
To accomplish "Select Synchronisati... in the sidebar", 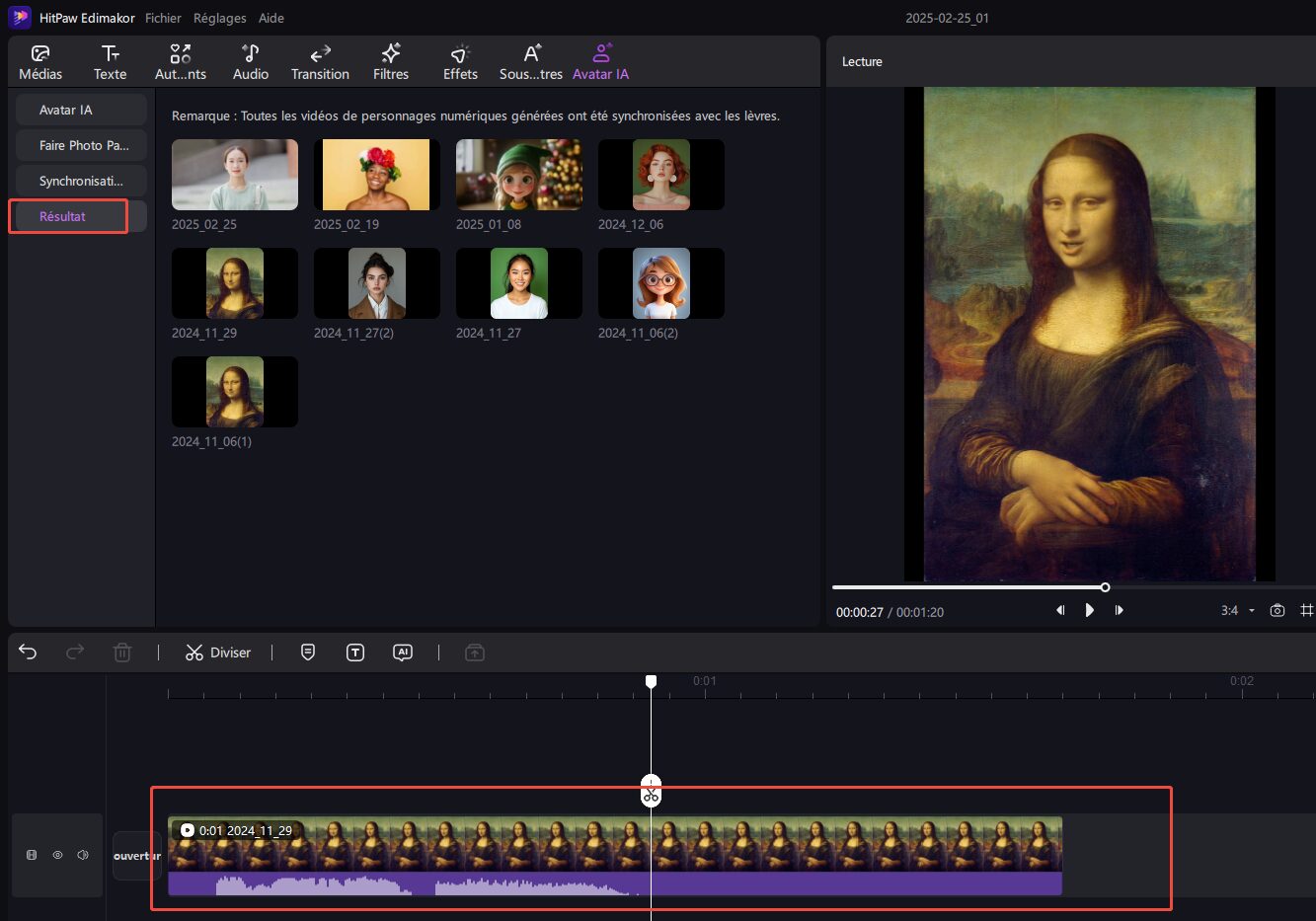I will tap(81, 181).
